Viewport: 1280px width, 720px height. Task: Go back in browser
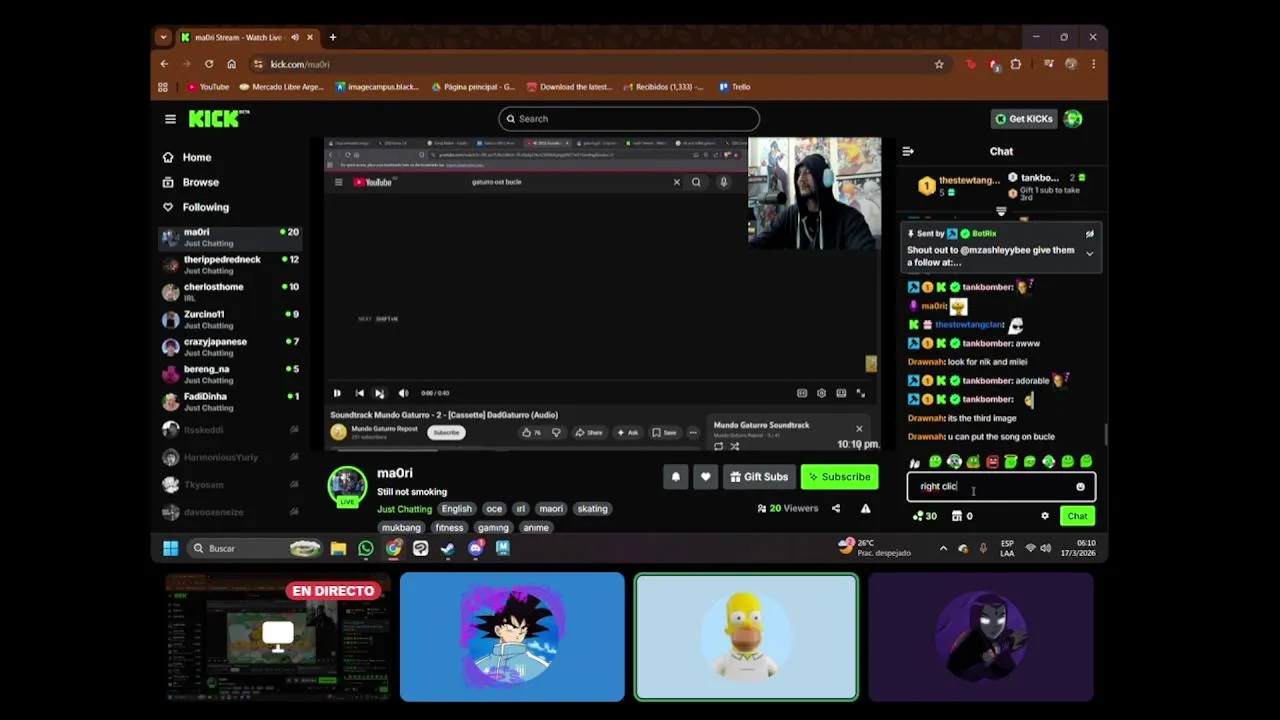tap(164, 64)
